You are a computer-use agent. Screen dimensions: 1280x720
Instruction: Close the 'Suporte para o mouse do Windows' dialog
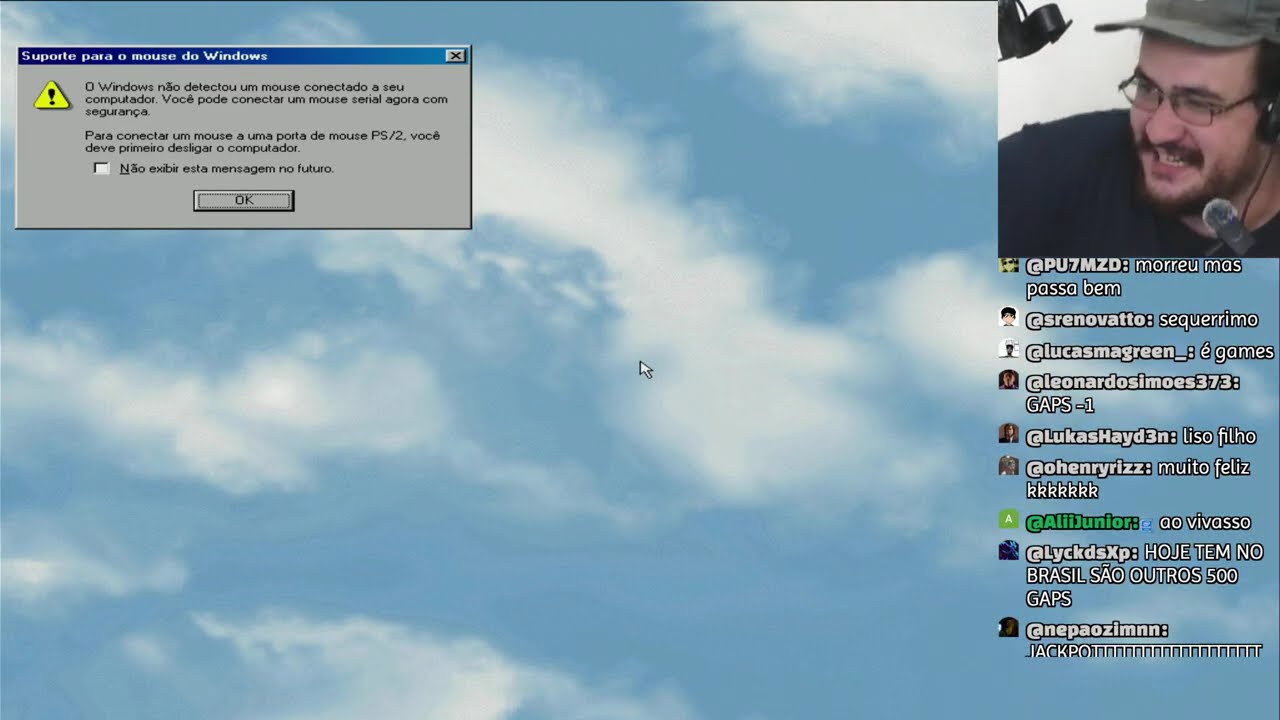455,56
